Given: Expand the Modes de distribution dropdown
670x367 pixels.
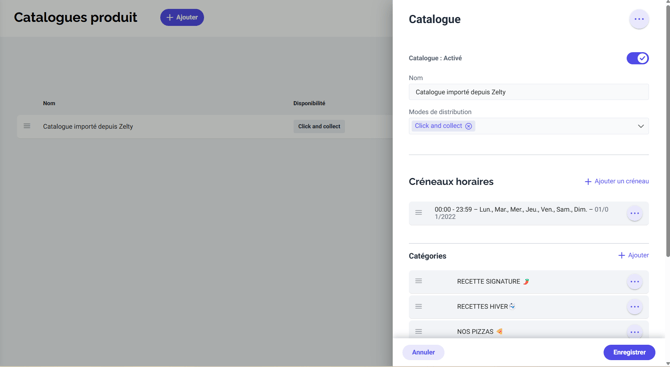Looking at the screenshot, I should 641,126.
